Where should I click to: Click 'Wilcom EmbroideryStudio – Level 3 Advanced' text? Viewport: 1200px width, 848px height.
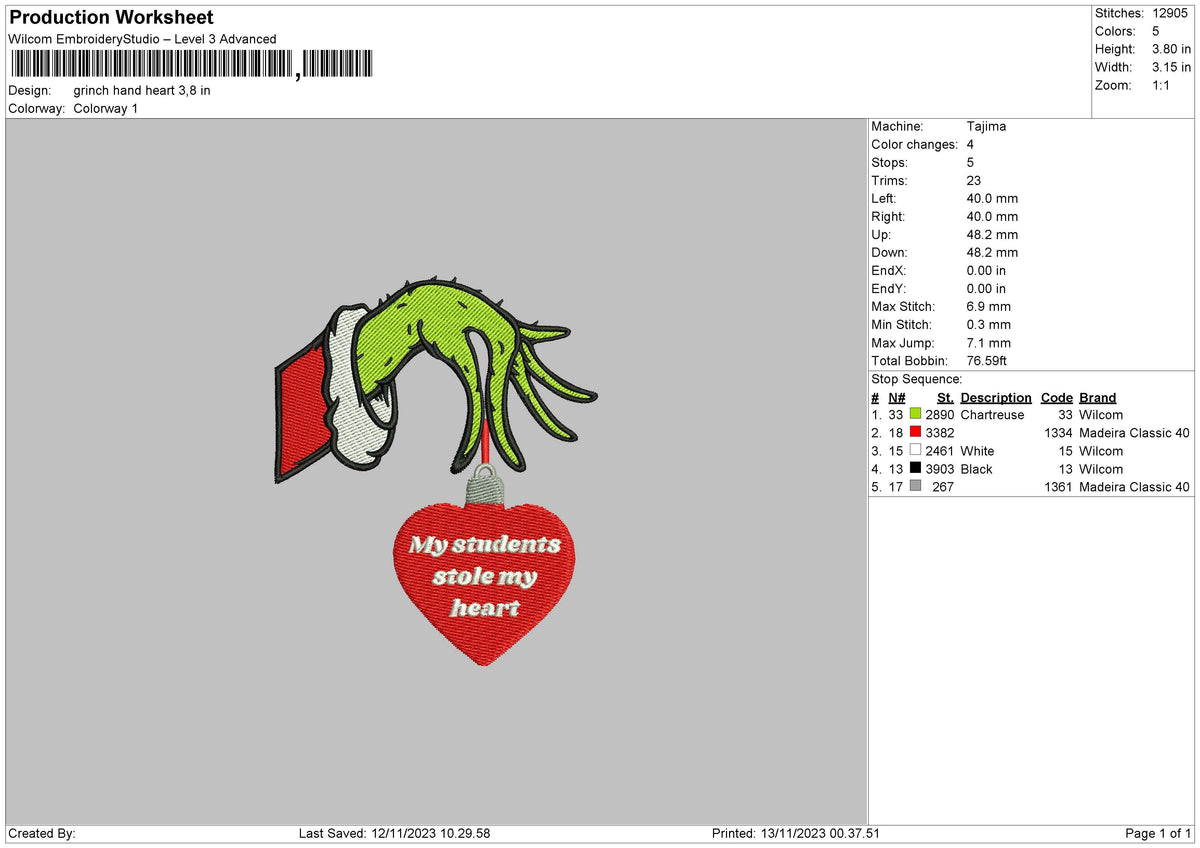pos(142,39)
